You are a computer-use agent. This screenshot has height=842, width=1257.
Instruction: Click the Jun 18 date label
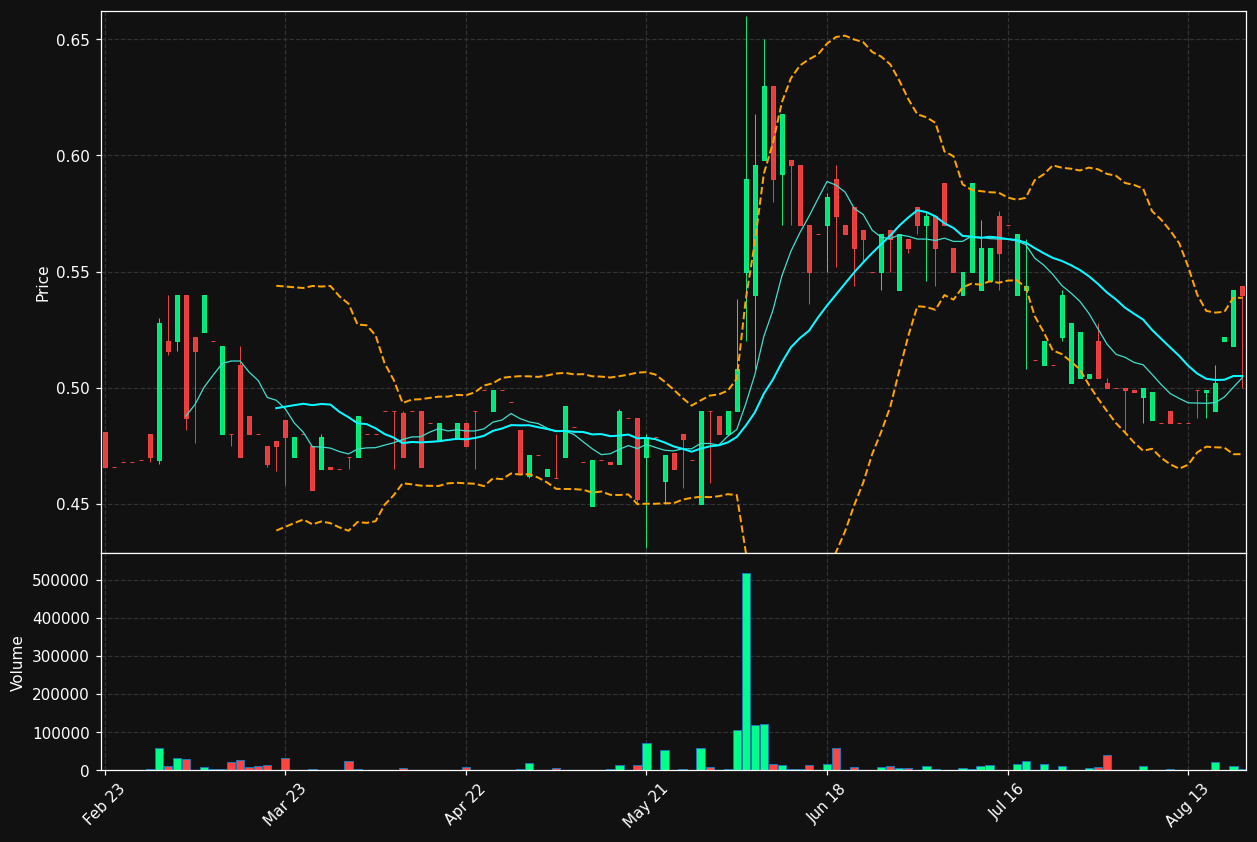[x=825, y=804]
